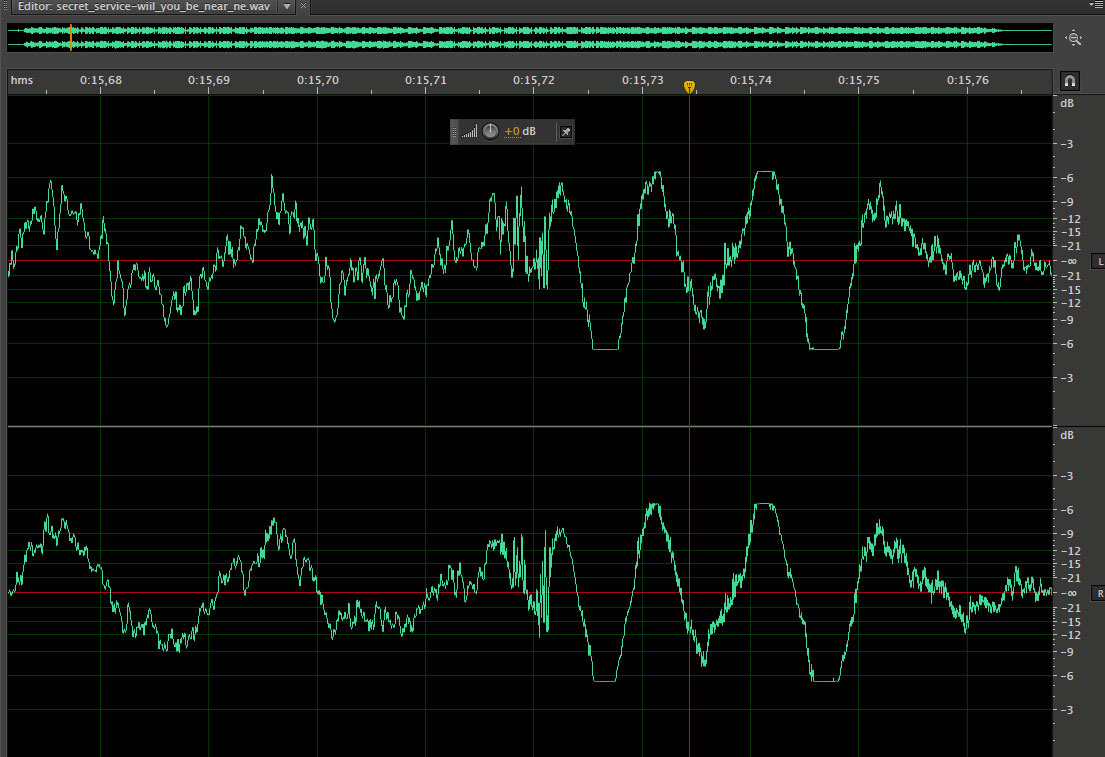Toggle the snapping magnet icon
This screenshot has width=1105, height=757.
[x=1069, y=81]
